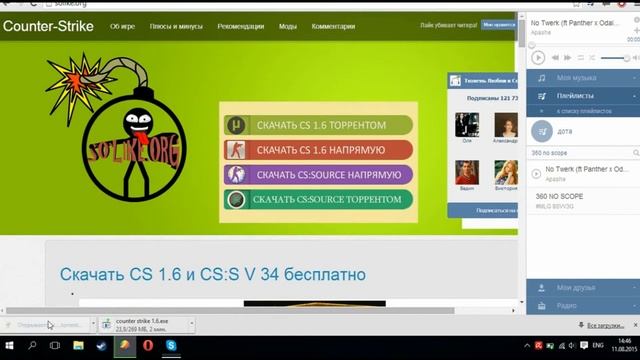Open subscriber Виктория's avatar in VK widget
The height and width of the screenshot is (360, 640).
(x=506, y=172)
